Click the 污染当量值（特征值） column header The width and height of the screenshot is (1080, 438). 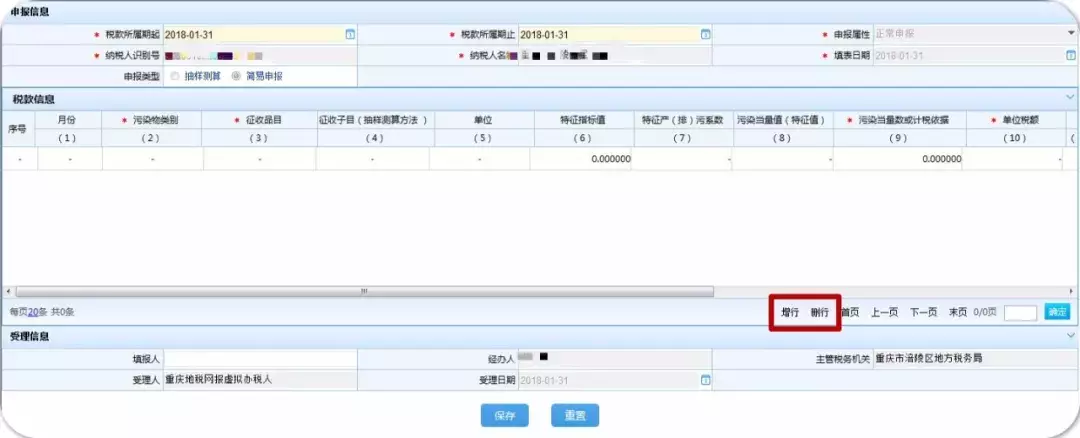tap(784, 120)
